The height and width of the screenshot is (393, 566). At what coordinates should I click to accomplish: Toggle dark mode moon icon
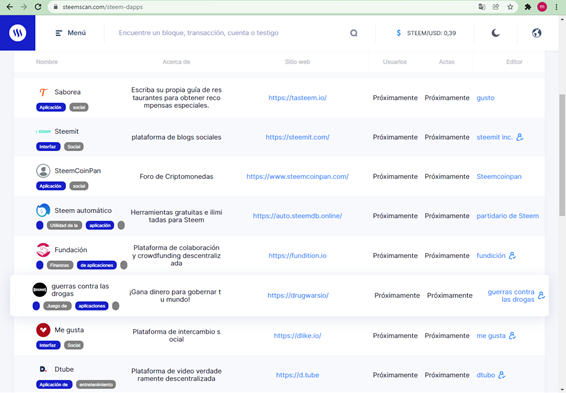tap(496, 33)
